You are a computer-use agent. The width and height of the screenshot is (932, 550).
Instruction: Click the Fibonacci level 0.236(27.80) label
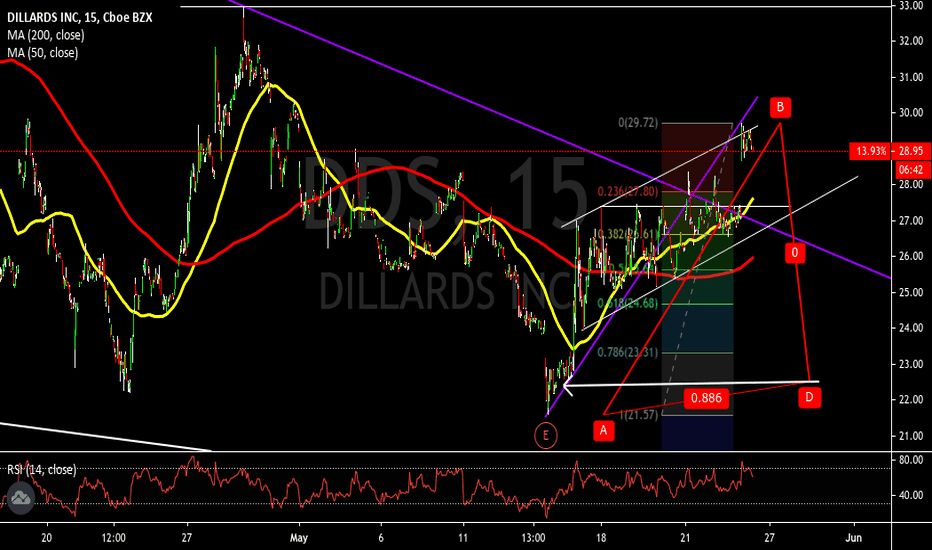pos(628,191)
